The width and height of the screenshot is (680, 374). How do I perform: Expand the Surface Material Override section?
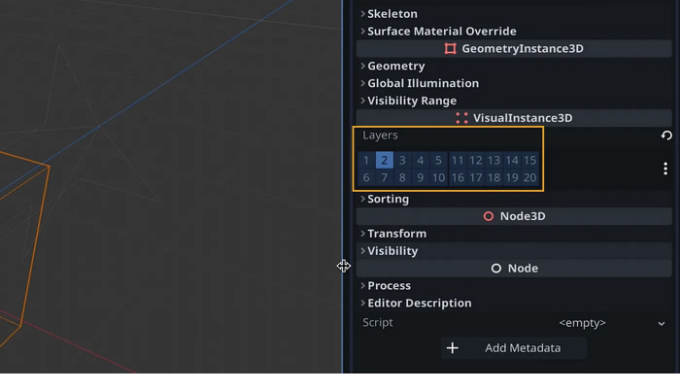(514, 31)
